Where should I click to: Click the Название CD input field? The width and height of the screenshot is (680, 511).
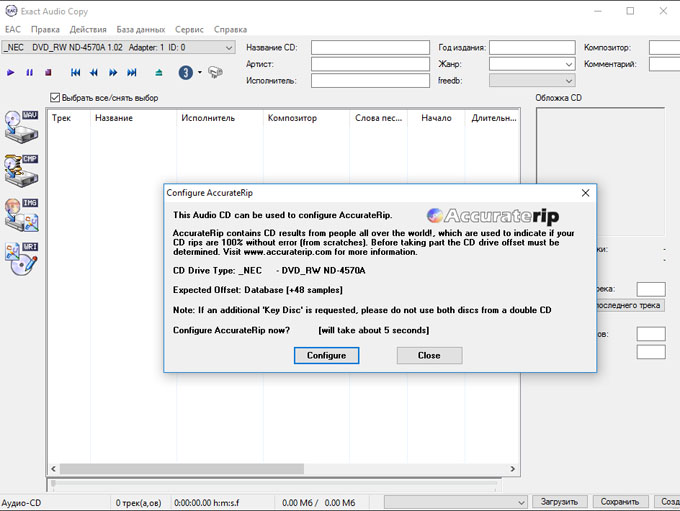click(369, 47)
